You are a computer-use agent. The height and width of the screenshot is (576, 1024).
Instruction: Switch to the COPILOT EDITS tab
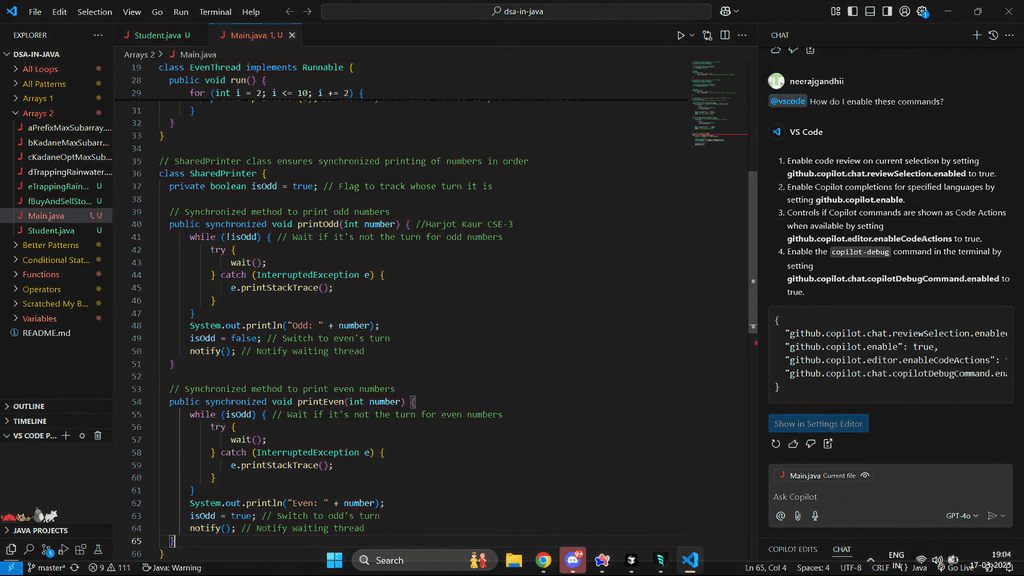point(795,548)
